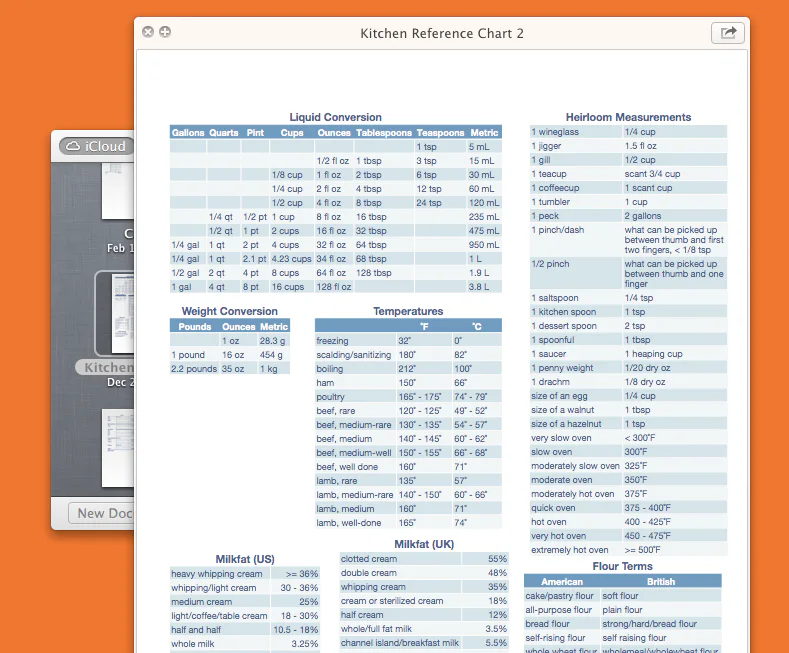The height and width of the screenshot is (653, 789).
Task: Close the Kitchen Reference Chart 2 preview
Action: (x=148, y=32)
